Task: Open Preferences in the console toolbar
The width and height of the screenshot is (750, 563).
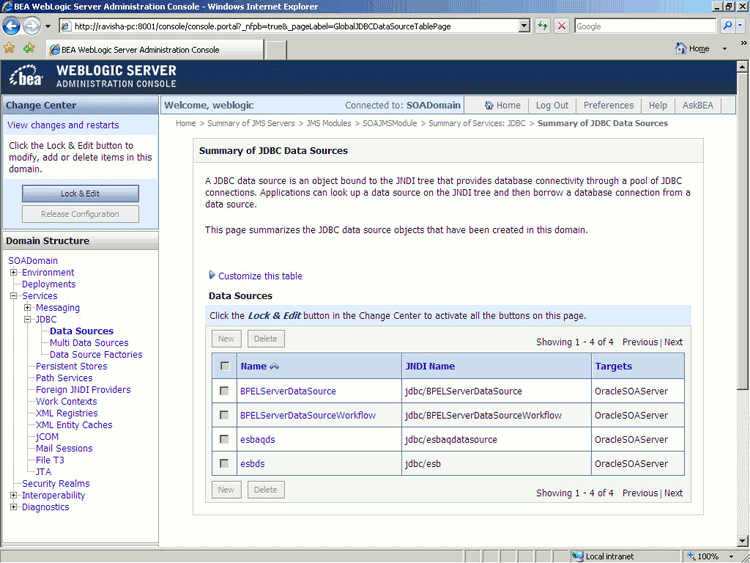Action: click(x=608, y=105)
